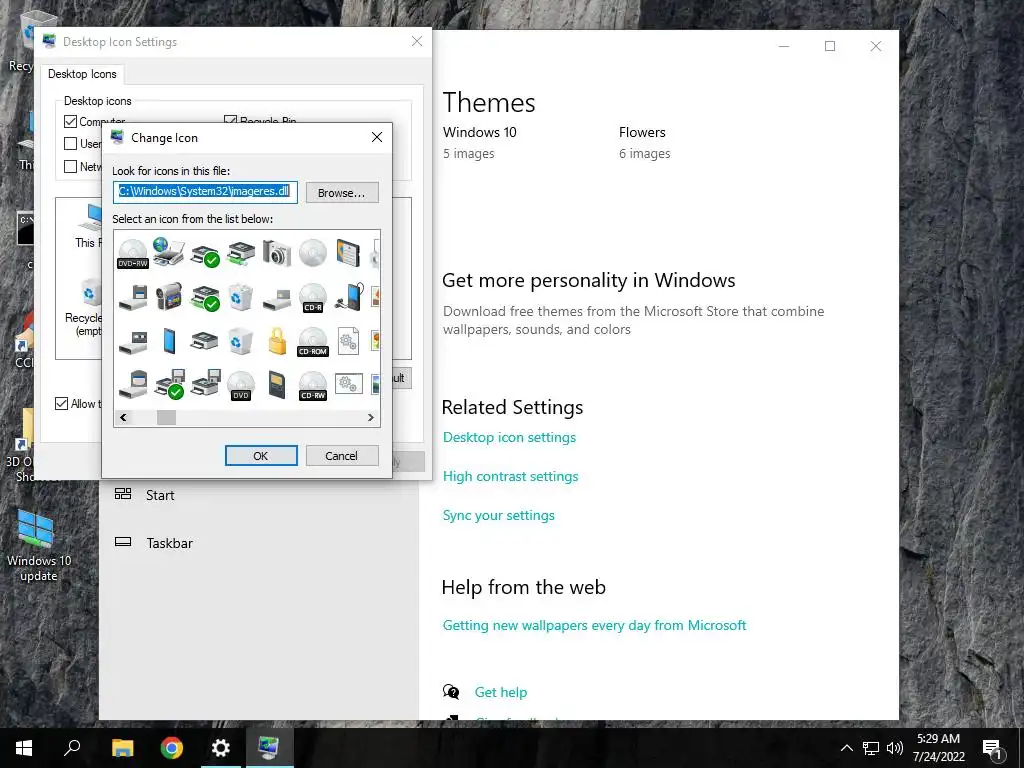Image resolution: width=1024 pixels, height=768 pixels.
Task: Select the blank unlabeled disc icon
Action: coord(313,253)
